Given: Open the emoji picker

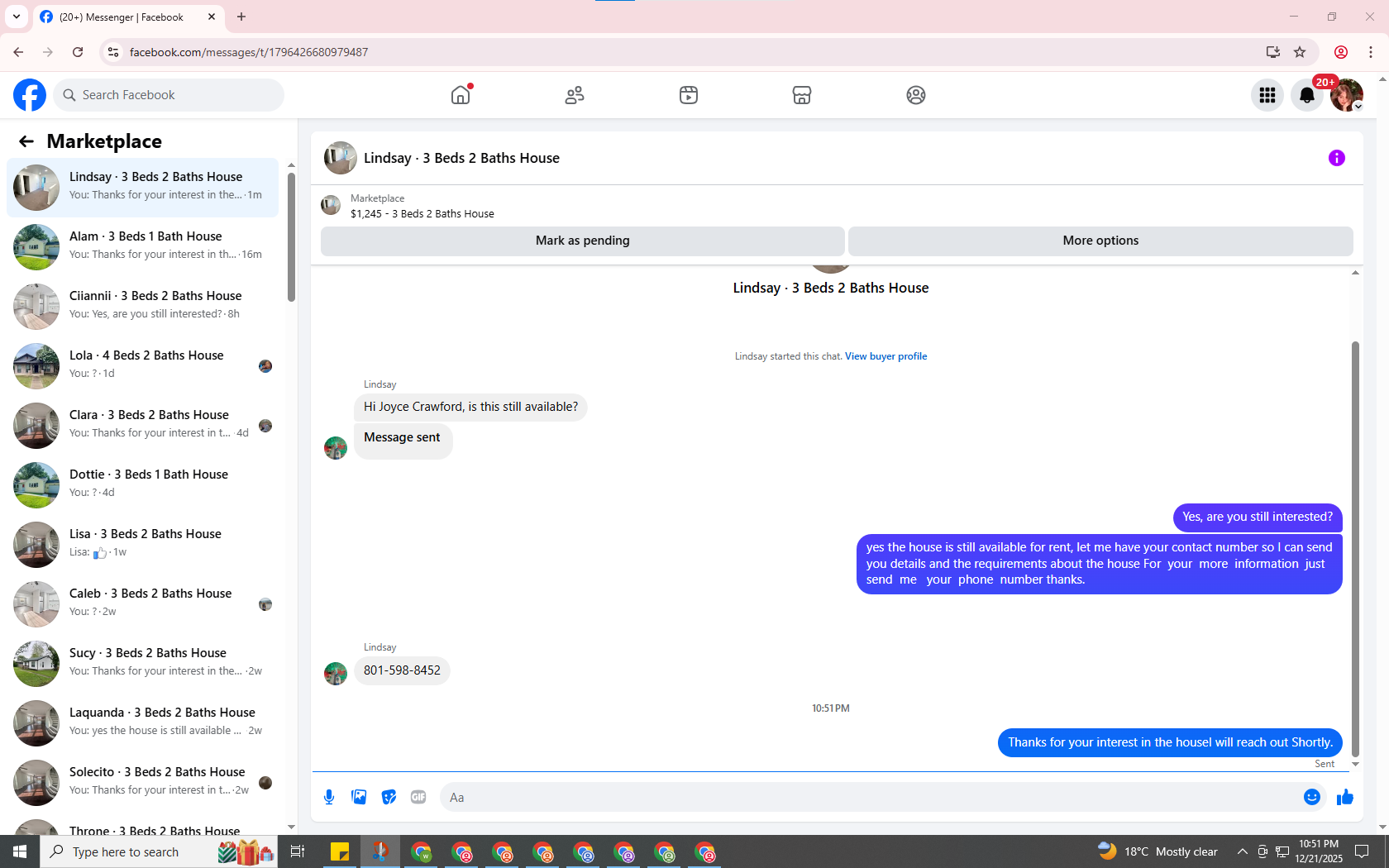Looking at the screenshot, I should click(x=1312, y=797).
